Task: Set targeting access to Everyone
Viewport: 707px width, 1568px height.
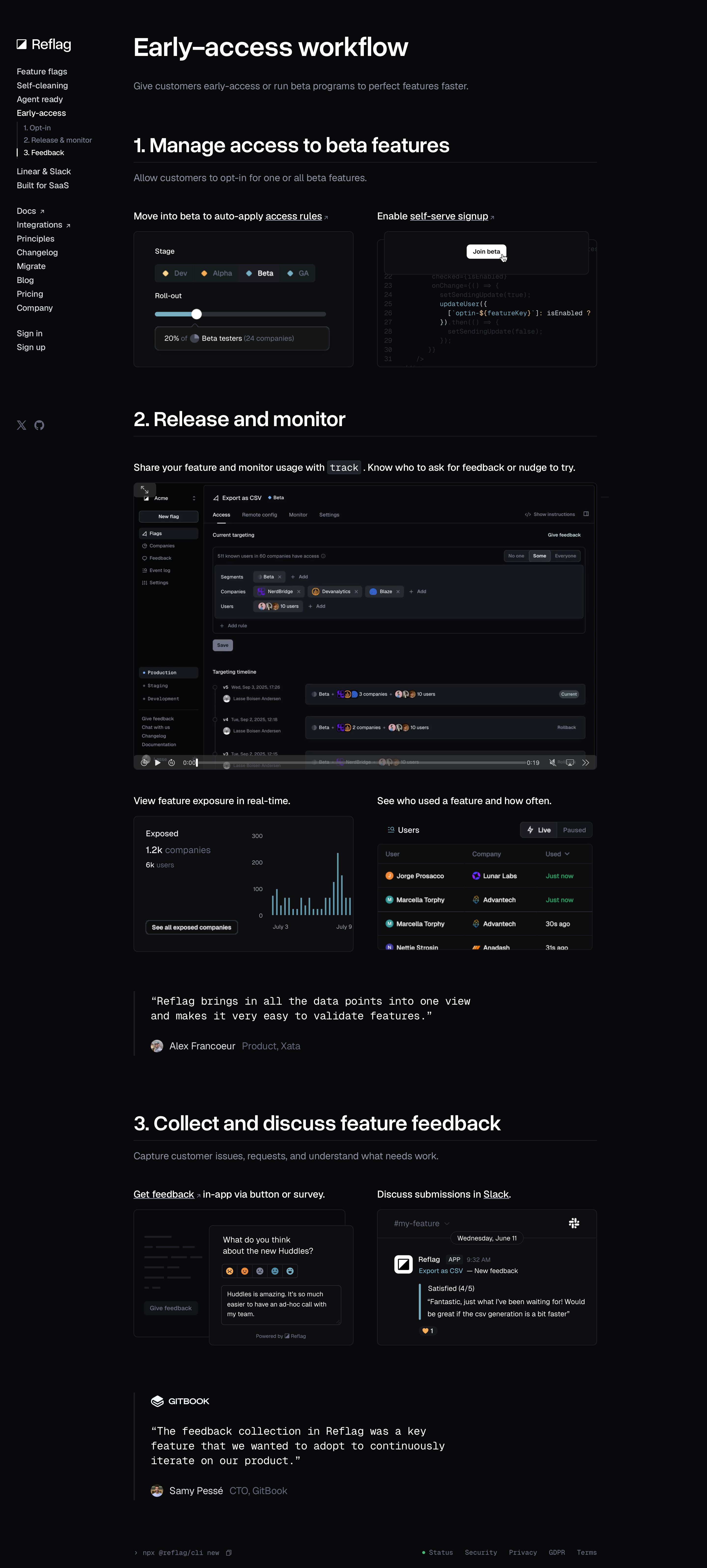Action: (565, 556)
